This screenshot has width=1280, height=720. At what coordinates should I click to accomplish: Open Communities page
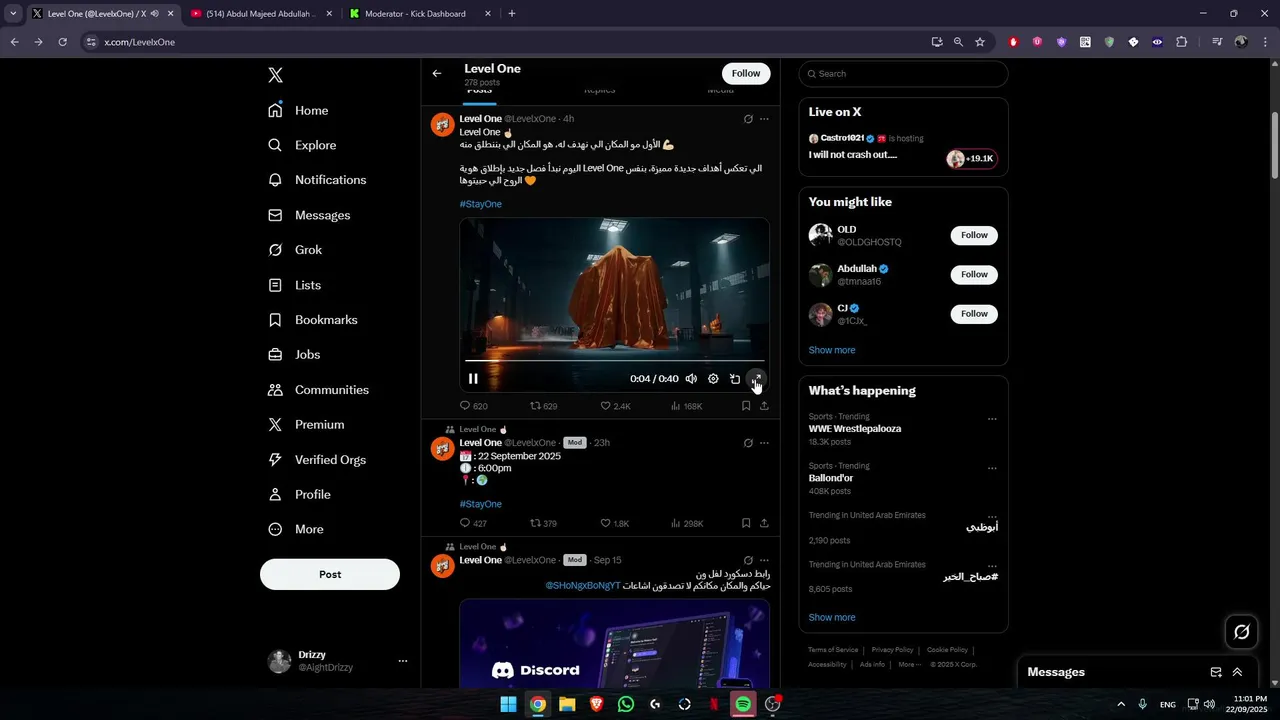[318, 390]
